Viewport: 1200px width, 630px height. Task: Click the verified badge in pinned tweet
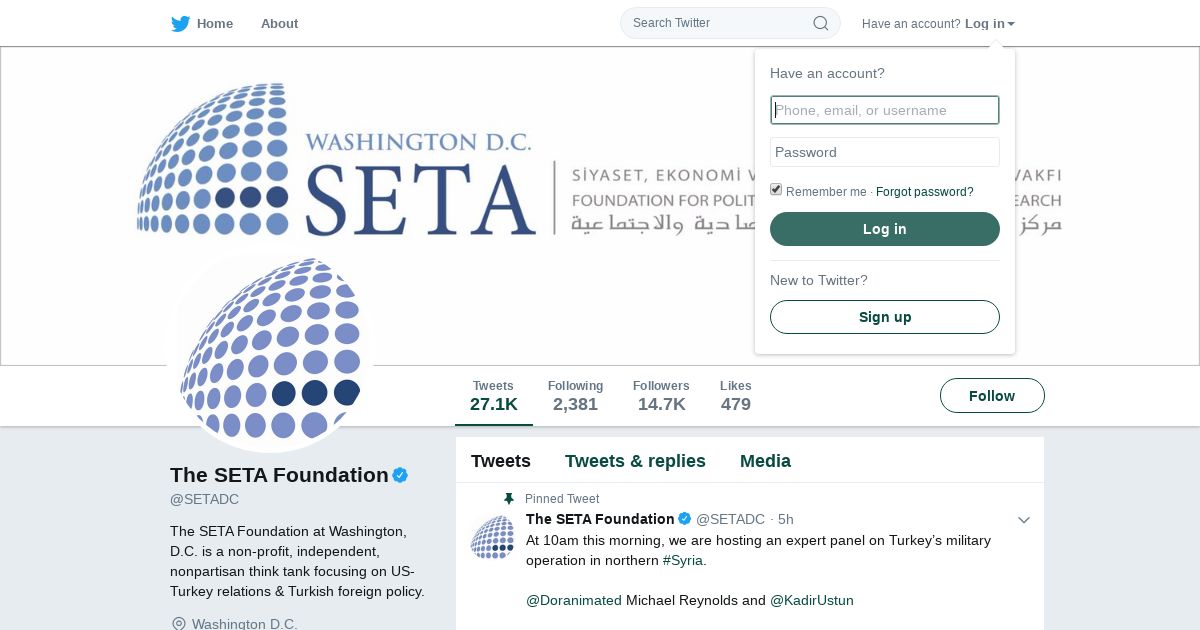[685, 519]
